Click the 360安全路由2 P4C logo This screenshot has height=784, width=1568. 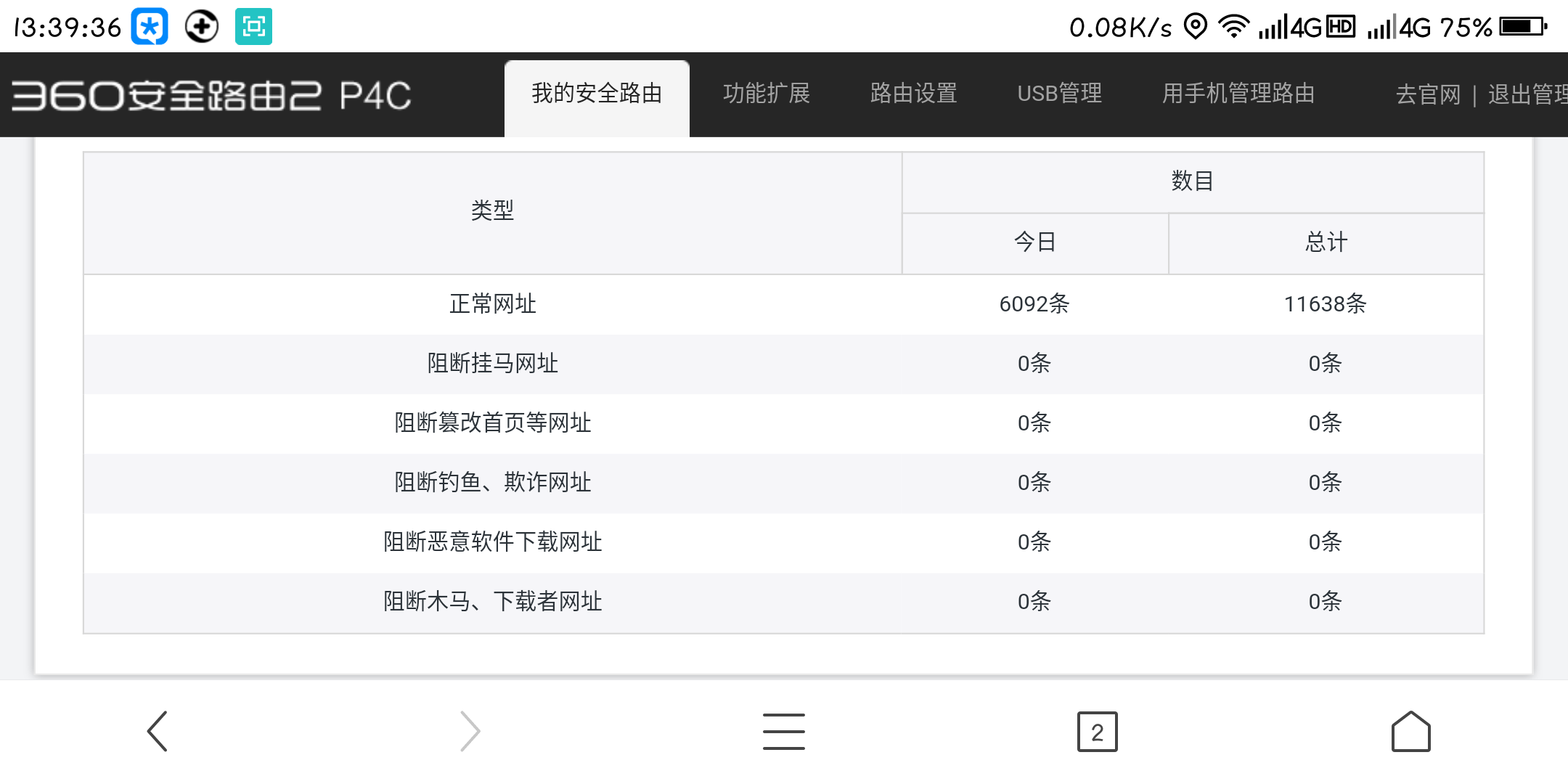tap(211, 95)
